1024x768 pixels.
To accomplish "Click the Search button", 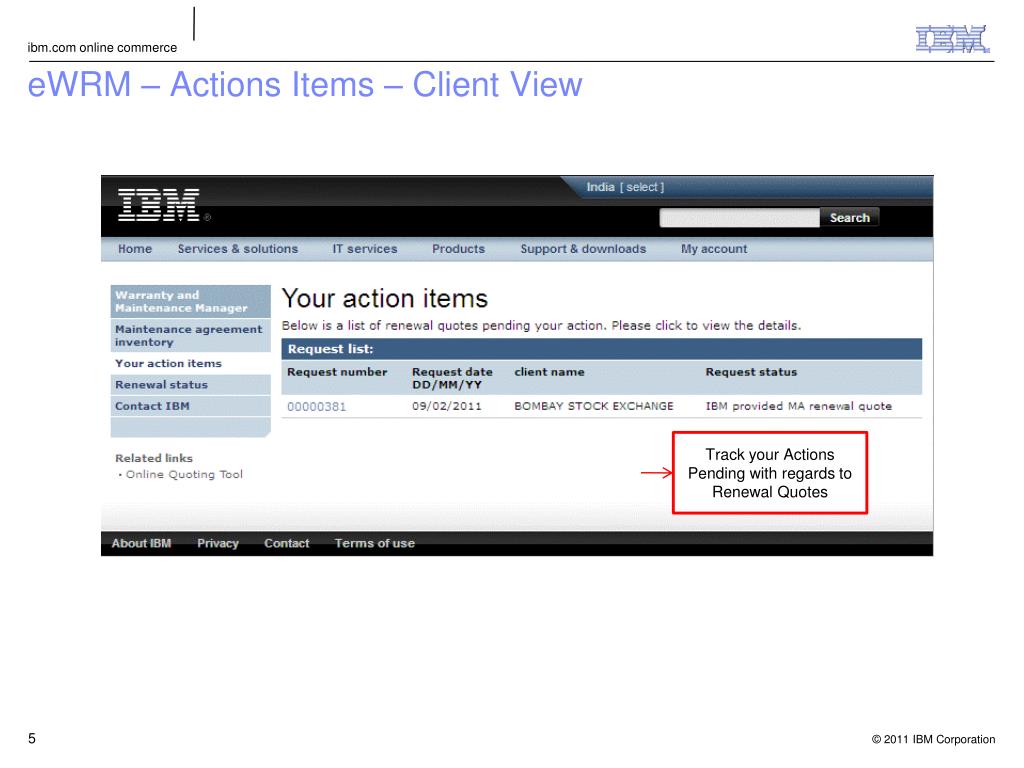I will (850, 217).
